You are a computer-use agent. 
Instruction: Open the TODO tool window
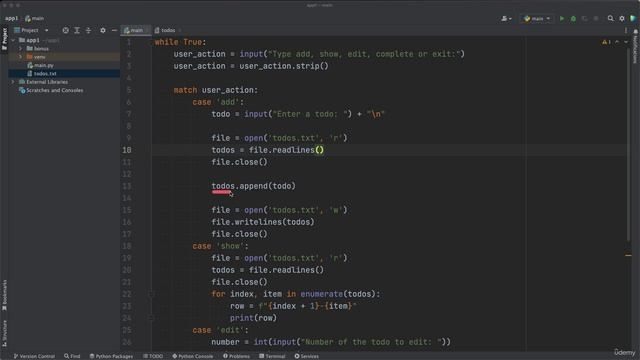coord(153,356)
